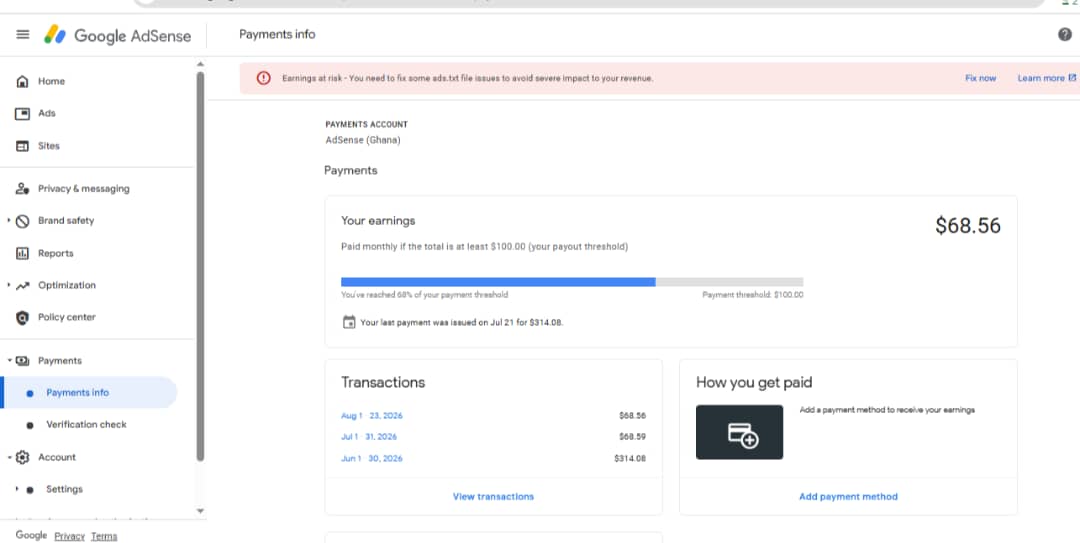Click the Payments info page title

click(x=277, y=34)
